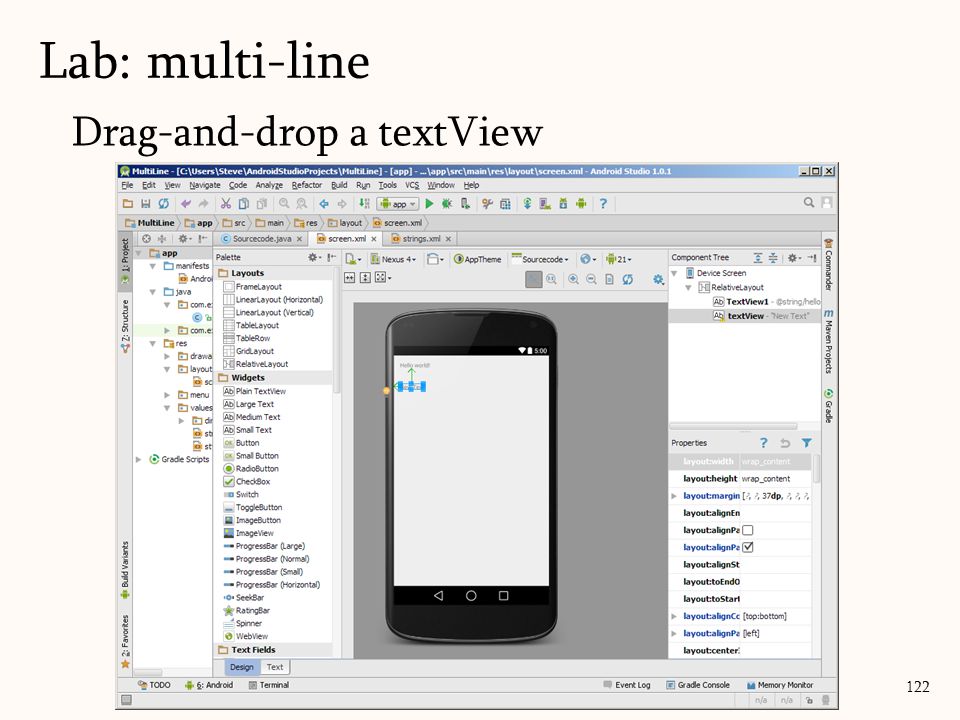
Task: Click the res breadcrumb in navigation bar
Action: 306,223
